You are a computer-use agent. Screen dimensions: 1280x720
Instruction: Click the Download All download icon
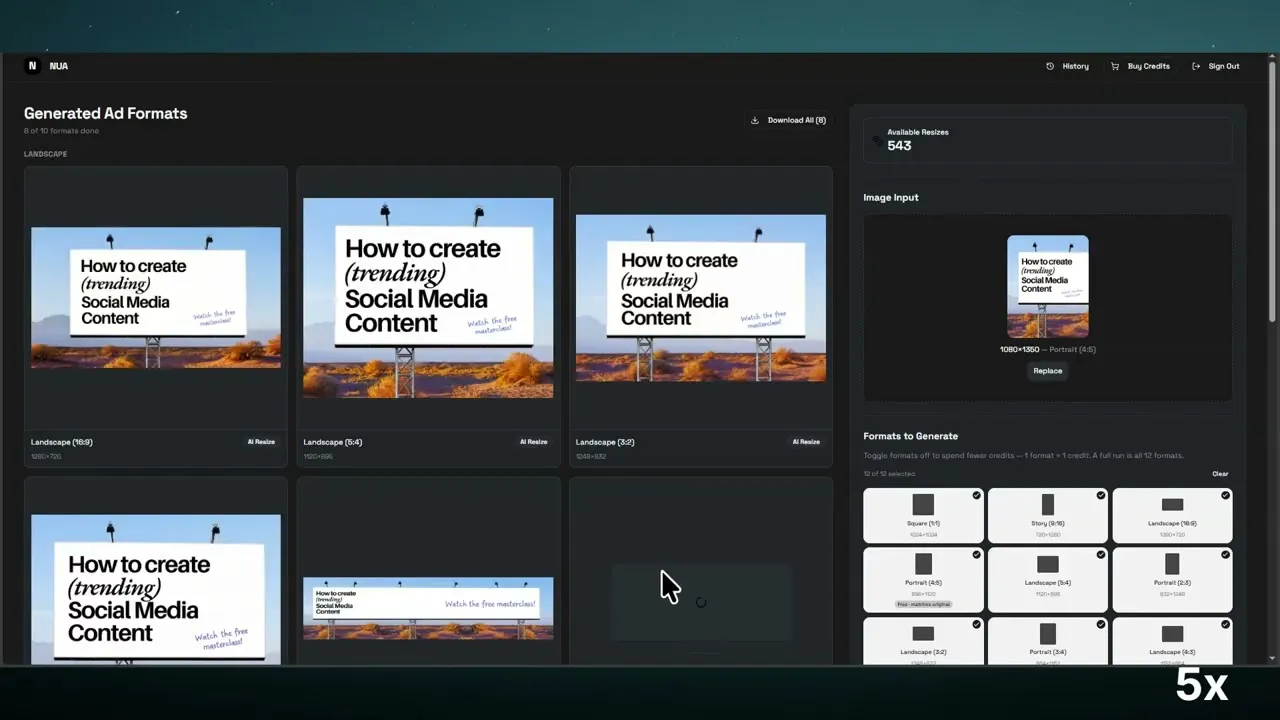[755, 120]
